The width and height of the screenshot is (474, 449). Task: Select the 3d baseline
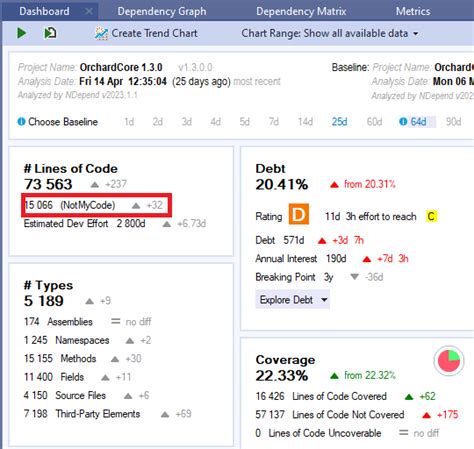pos(187,122)
